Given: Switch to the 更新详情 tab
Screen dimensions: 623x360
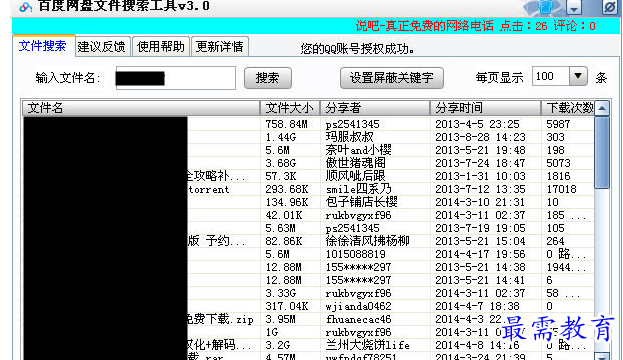Looking at the screenshot, I should [220, 46].
